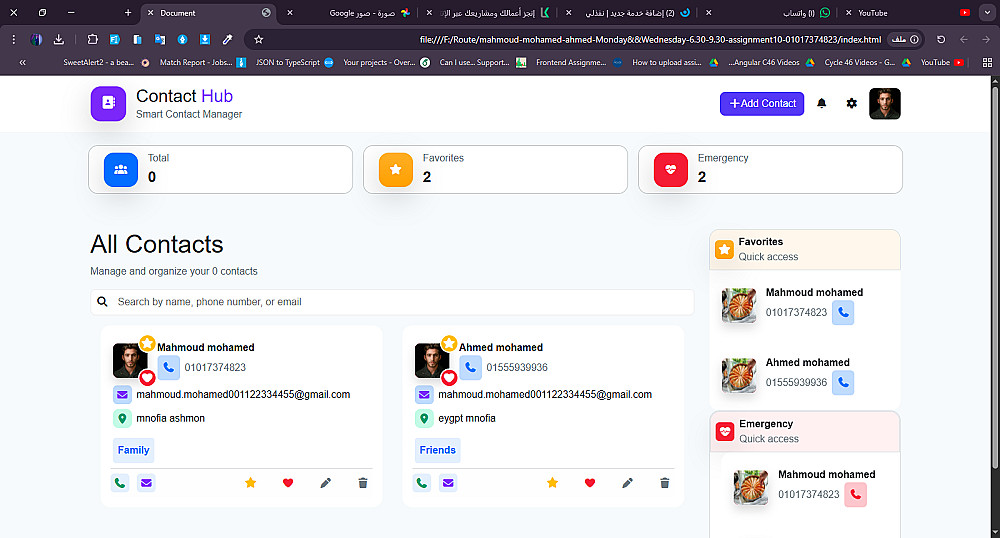Call Ahmed mohamed via blue phone icon on card
The image size is (1000, 538).
[x=470, y=367]
